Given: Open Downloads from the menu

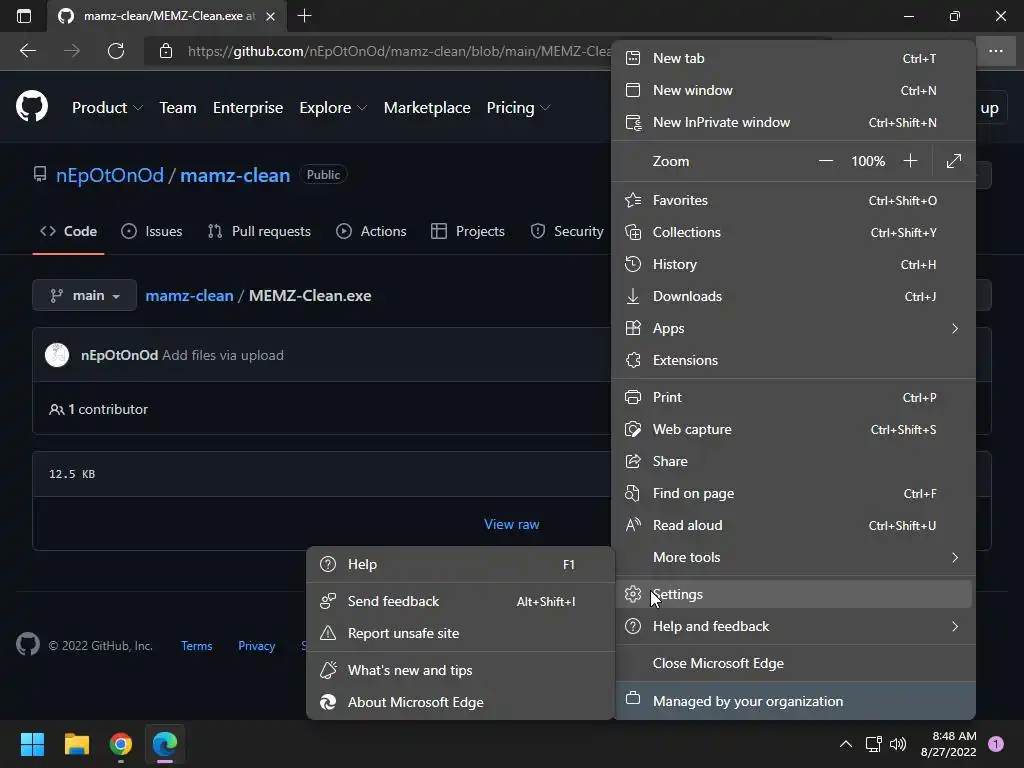Looking at the screenshot, I should (793, 296).
